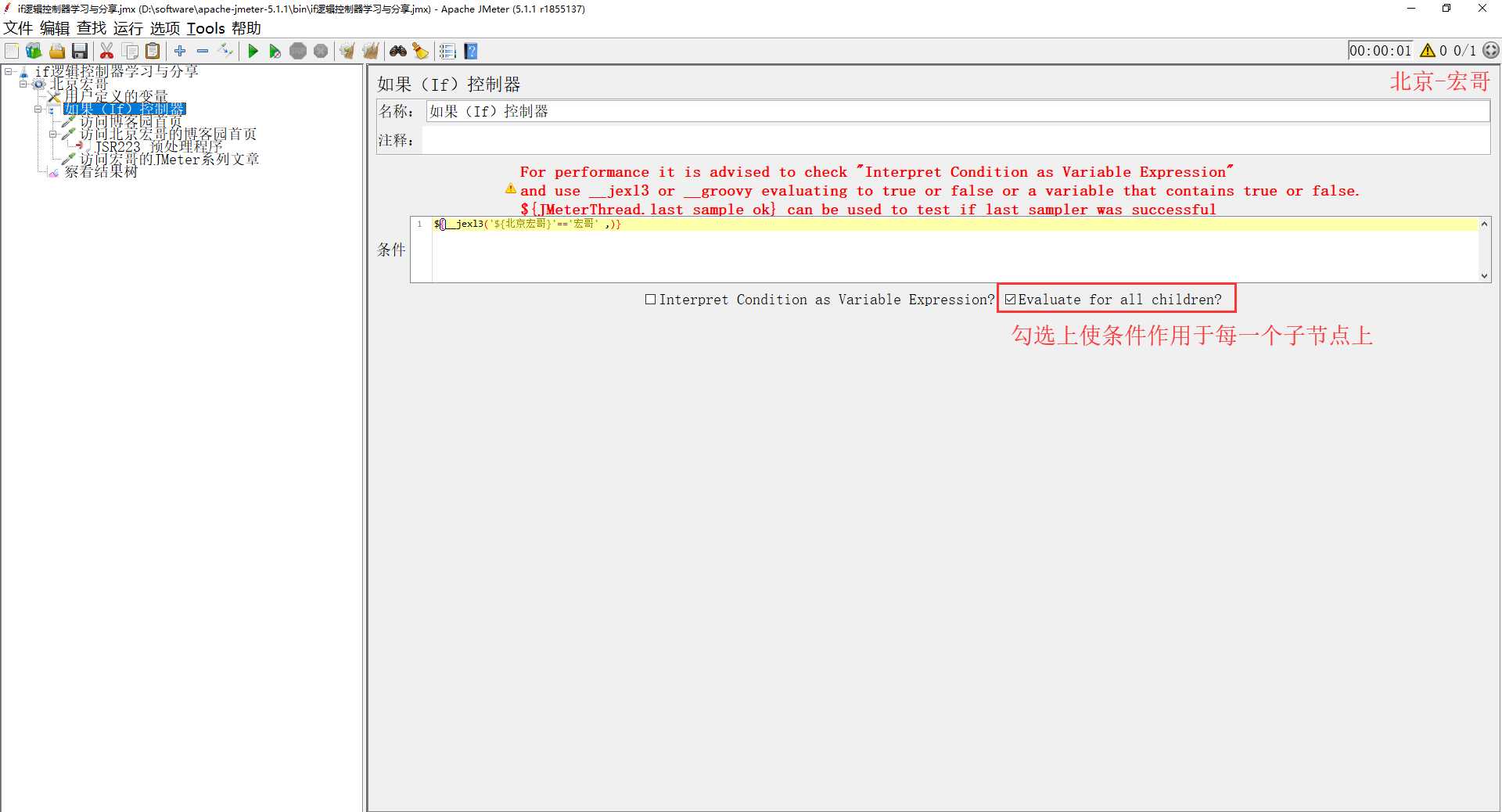Click the Open file folder icon
The image size is (1502, 812).
tap(57, 51)
